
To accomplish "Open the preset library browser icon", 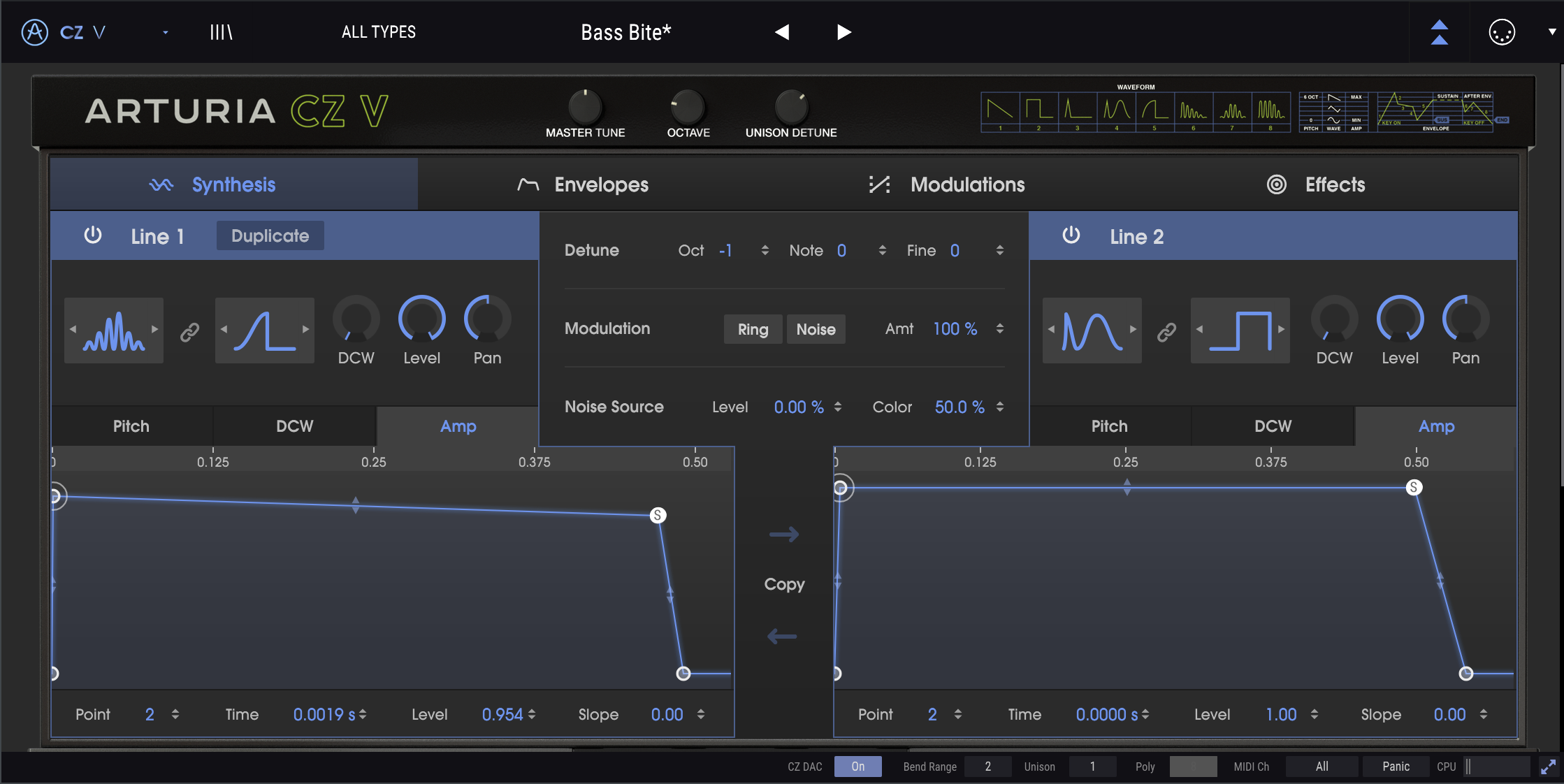I will tap(221, 32).
